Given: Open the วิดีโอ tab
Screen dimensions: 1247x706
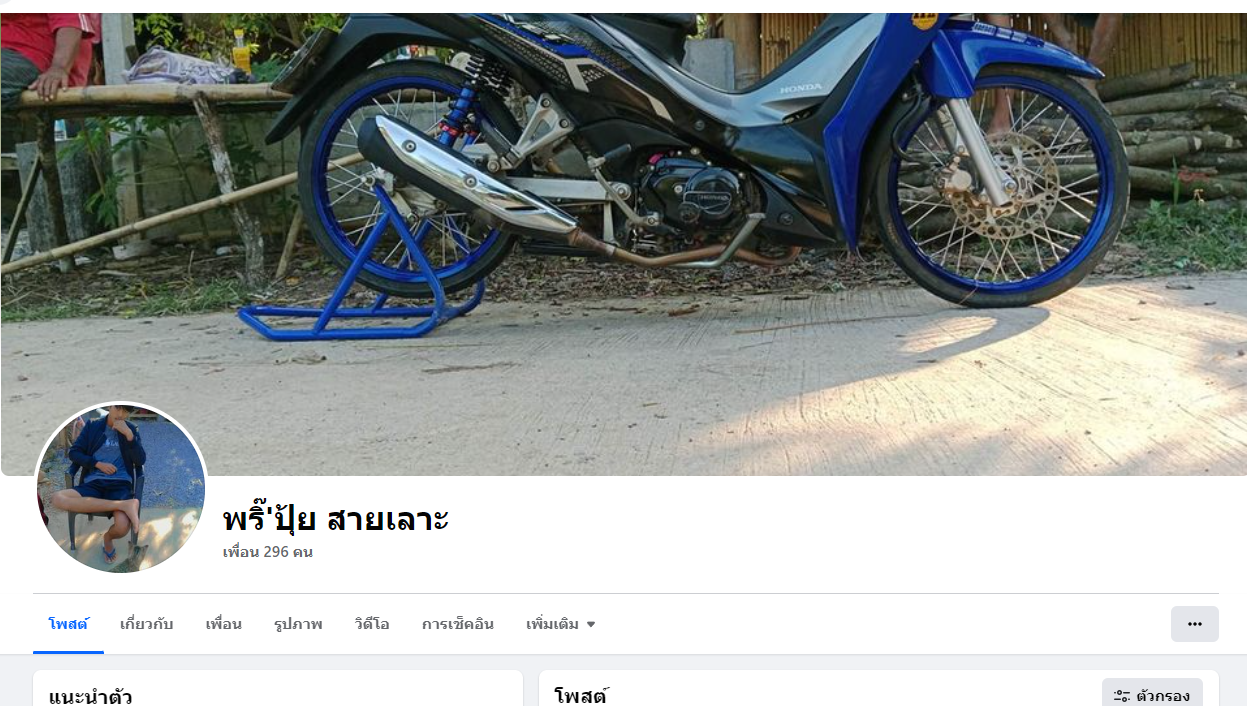Looking at the screenshot, I should 372,624.
